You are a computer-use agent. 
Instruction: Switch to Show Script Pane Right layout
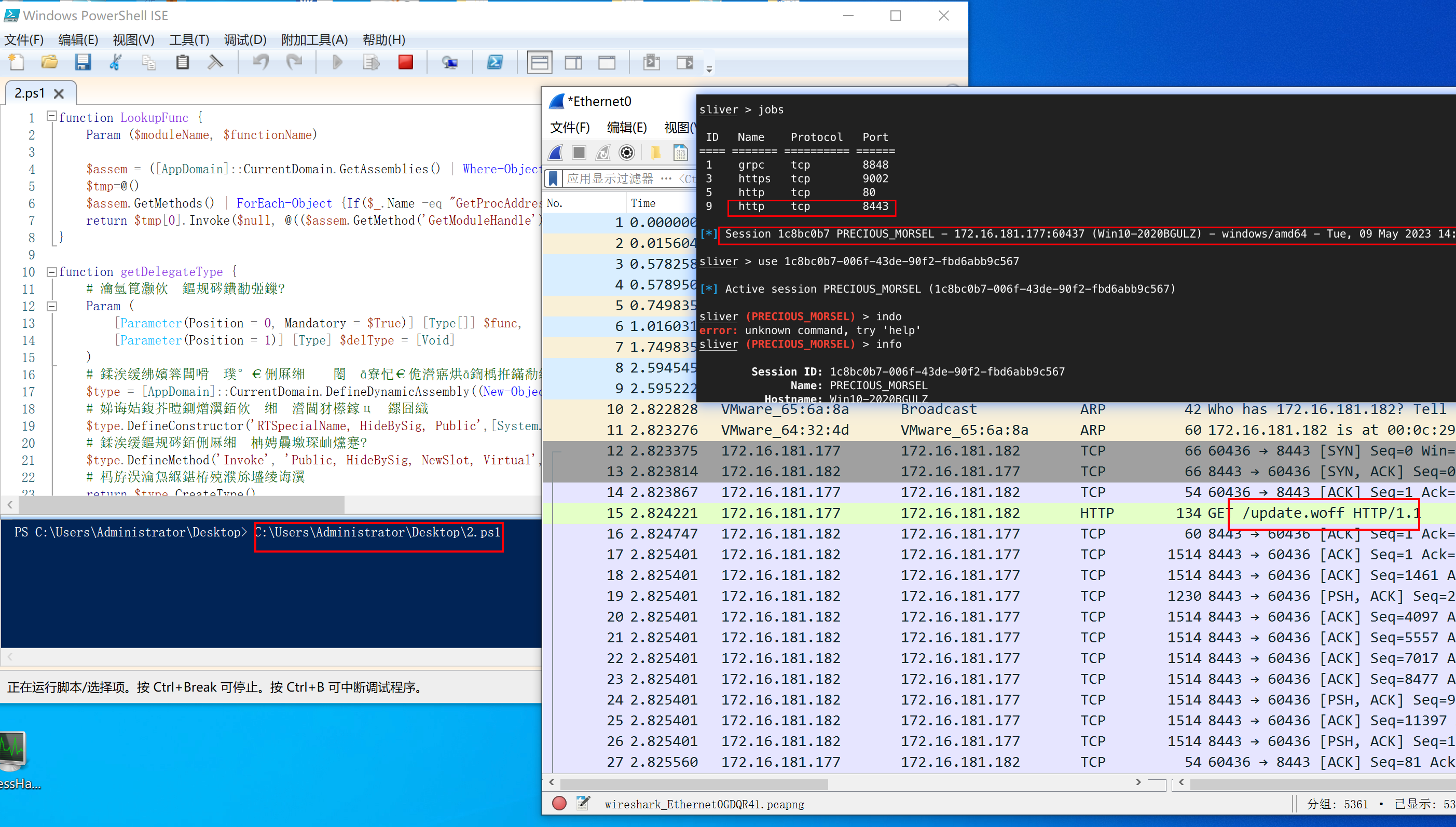click(573, 62)
